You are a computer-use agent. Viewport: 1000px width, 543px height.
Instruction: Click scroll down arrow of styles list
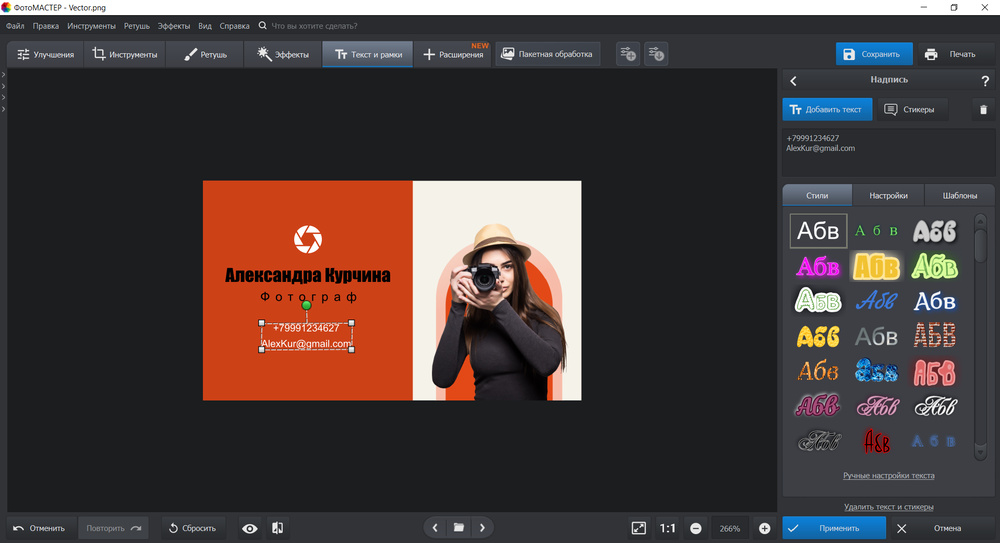980,452
